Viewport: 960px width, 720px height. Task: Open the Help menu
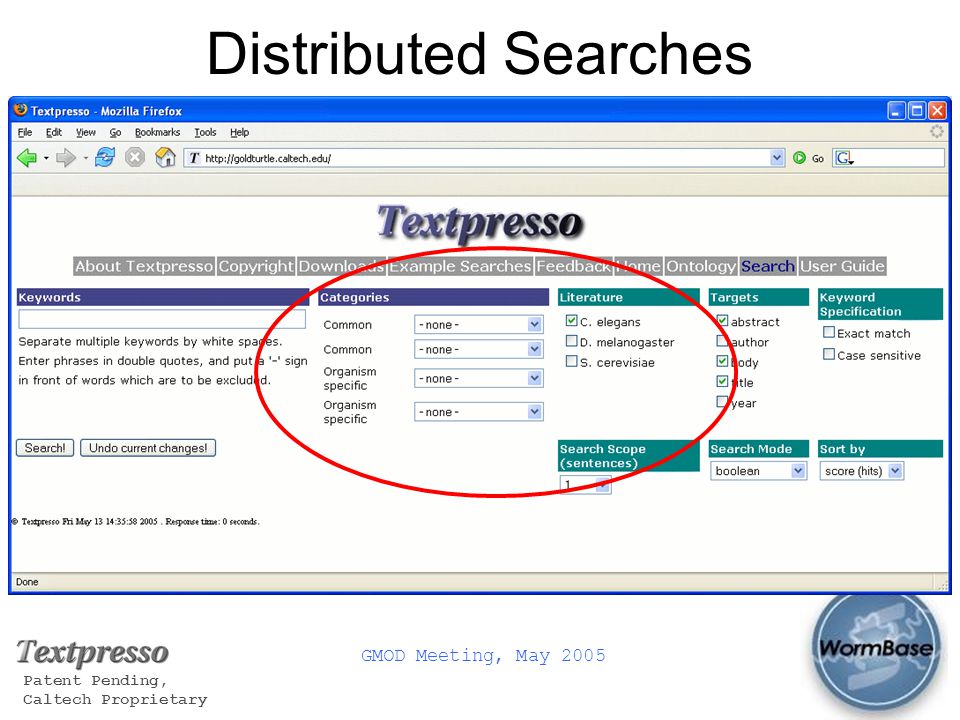(x=239, y=132)
